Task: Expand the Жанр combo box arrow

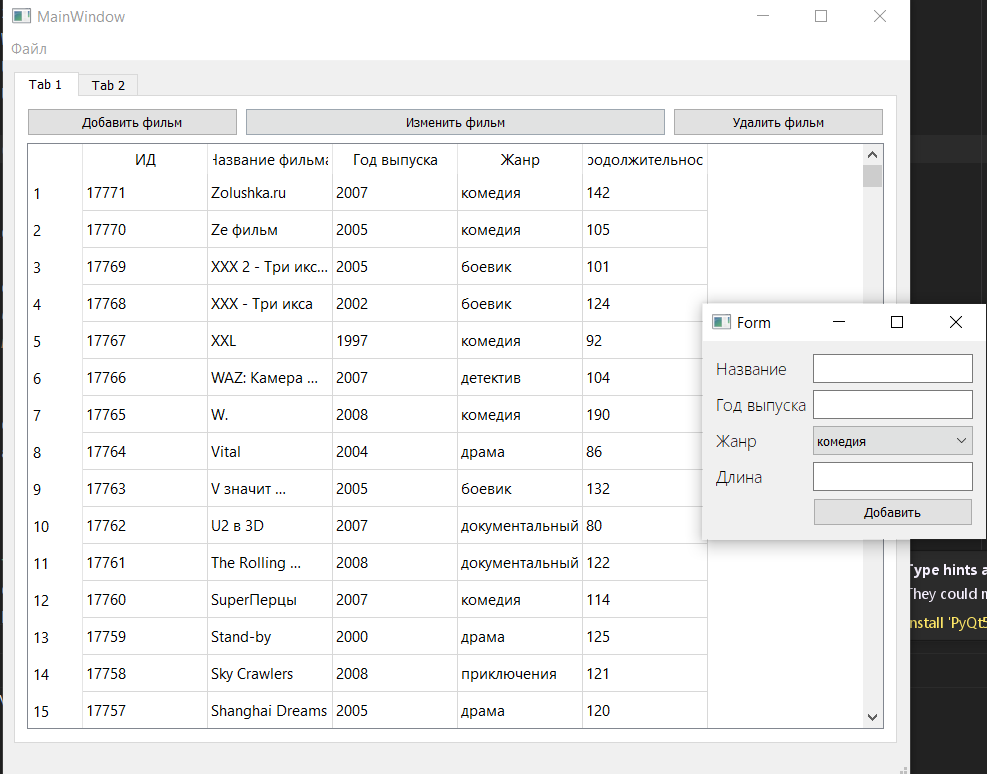Action: [x=961, y=441]
